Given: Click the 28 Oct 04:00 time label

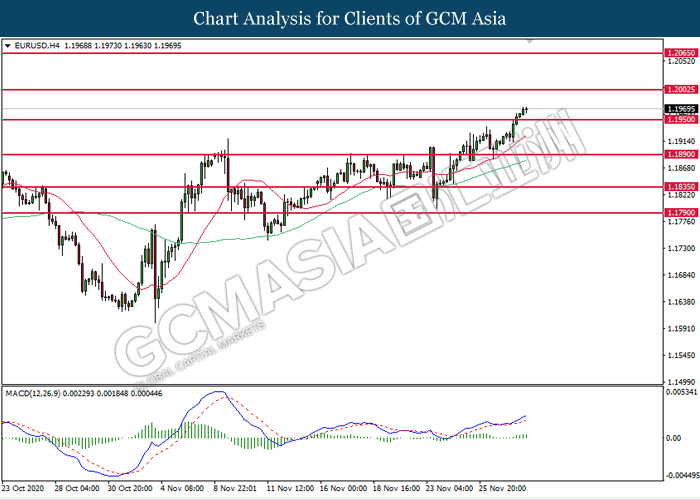Looking at the screenshot, I should coord(77,488).
